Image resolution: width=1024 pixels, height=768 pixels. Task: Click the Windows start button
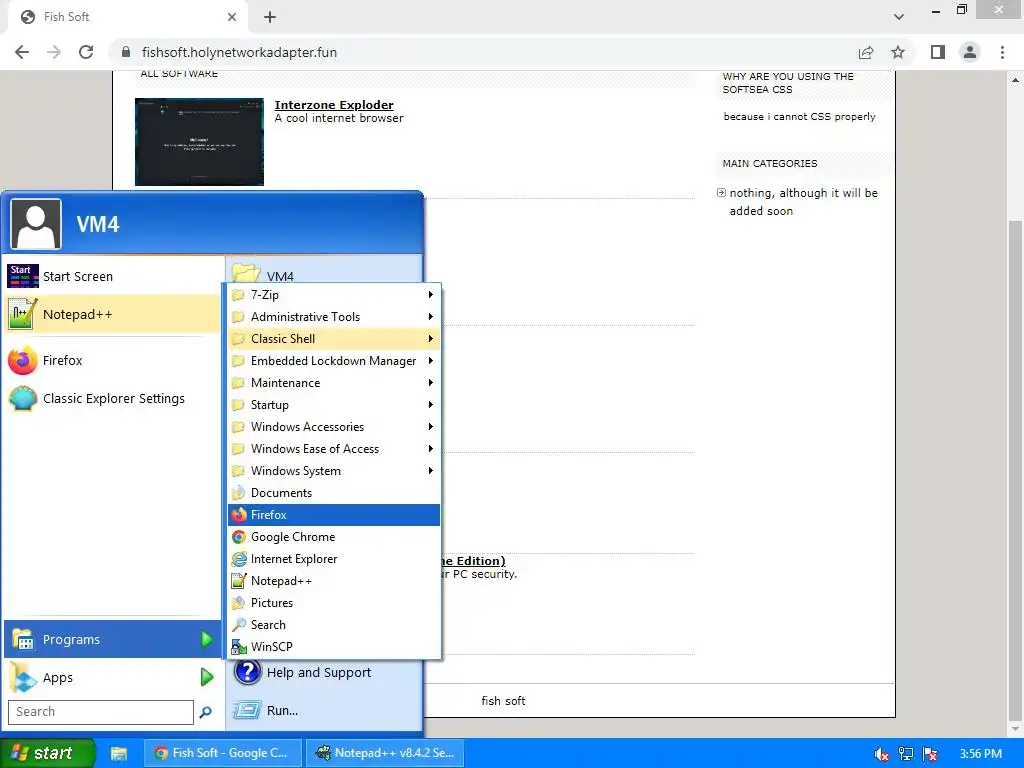(x=46, y=753)
